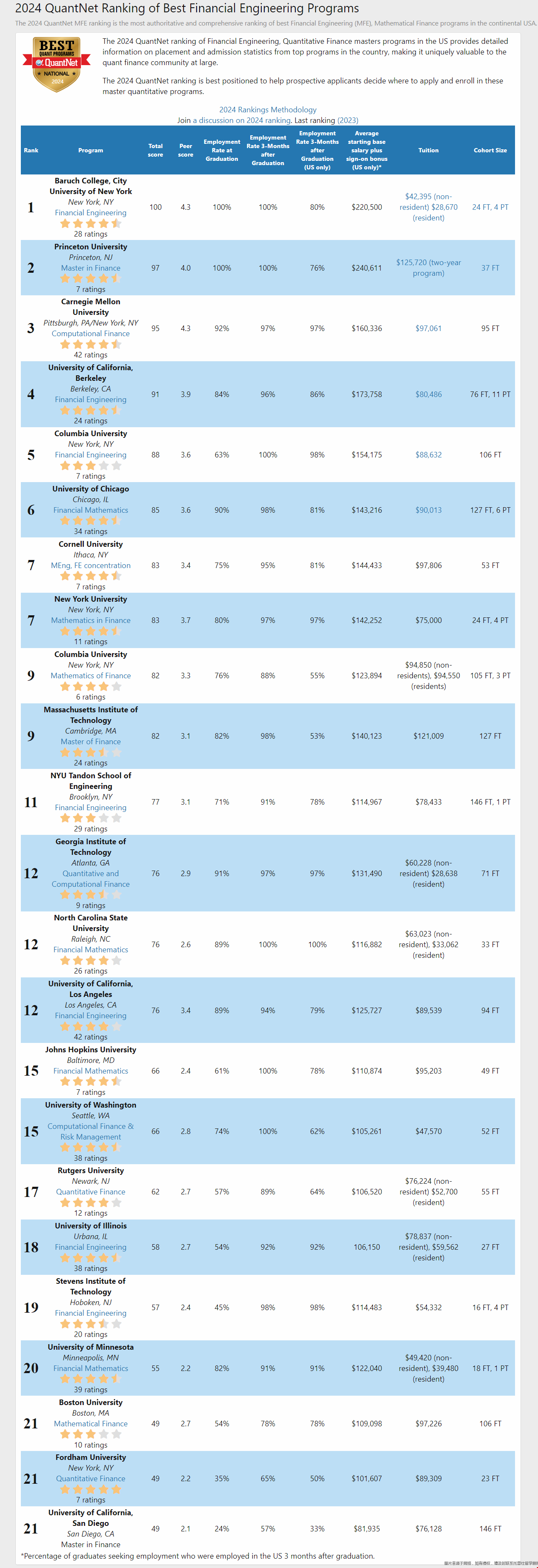Open the 2024 Rankings Methodology link

coord(268,109)
